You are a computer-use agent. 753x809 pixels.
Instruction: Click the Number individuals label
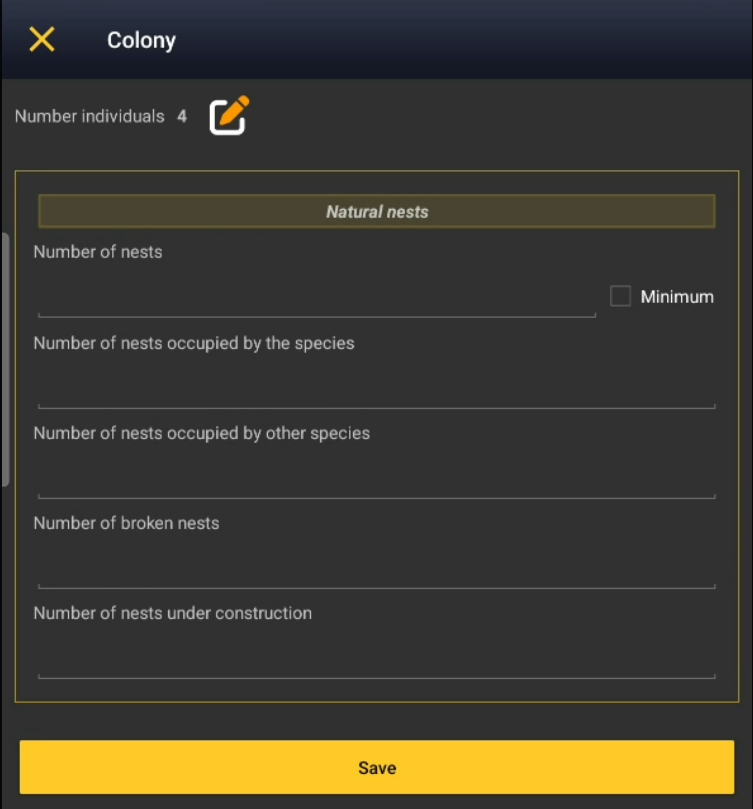tap(89, 117)
